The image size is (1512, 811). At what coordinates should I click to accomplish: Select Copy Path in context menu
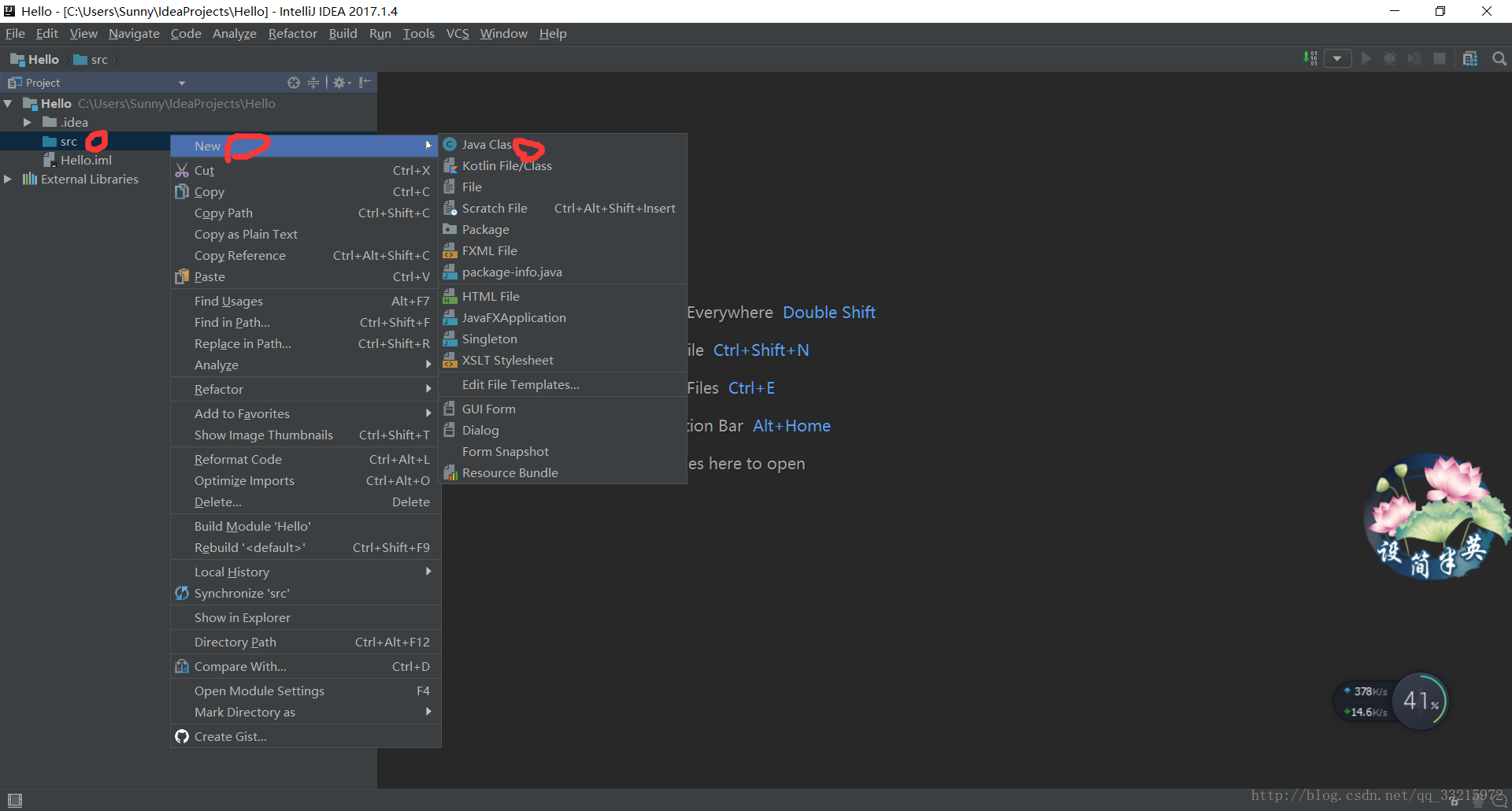click(x=306, y=213)
